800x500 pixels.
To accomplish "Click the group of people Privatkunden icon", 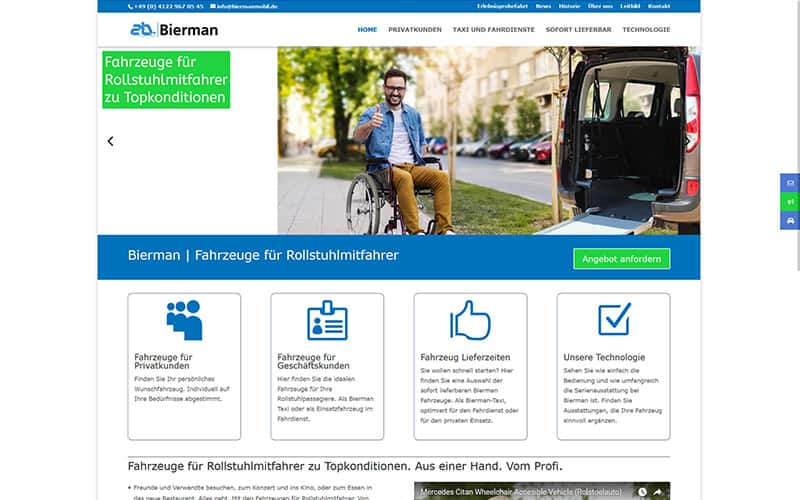I will [184, 320].
